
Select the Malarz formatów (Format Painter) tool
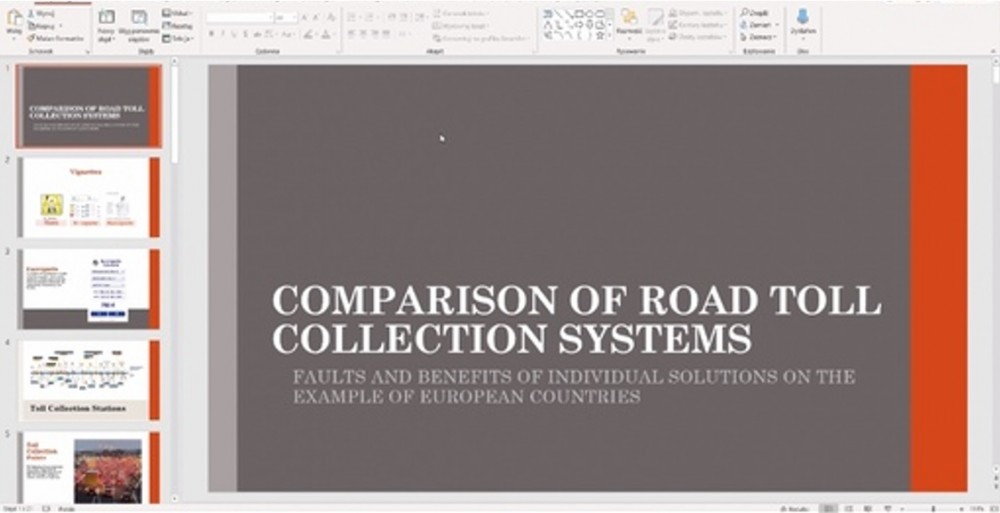pos(58,38)
